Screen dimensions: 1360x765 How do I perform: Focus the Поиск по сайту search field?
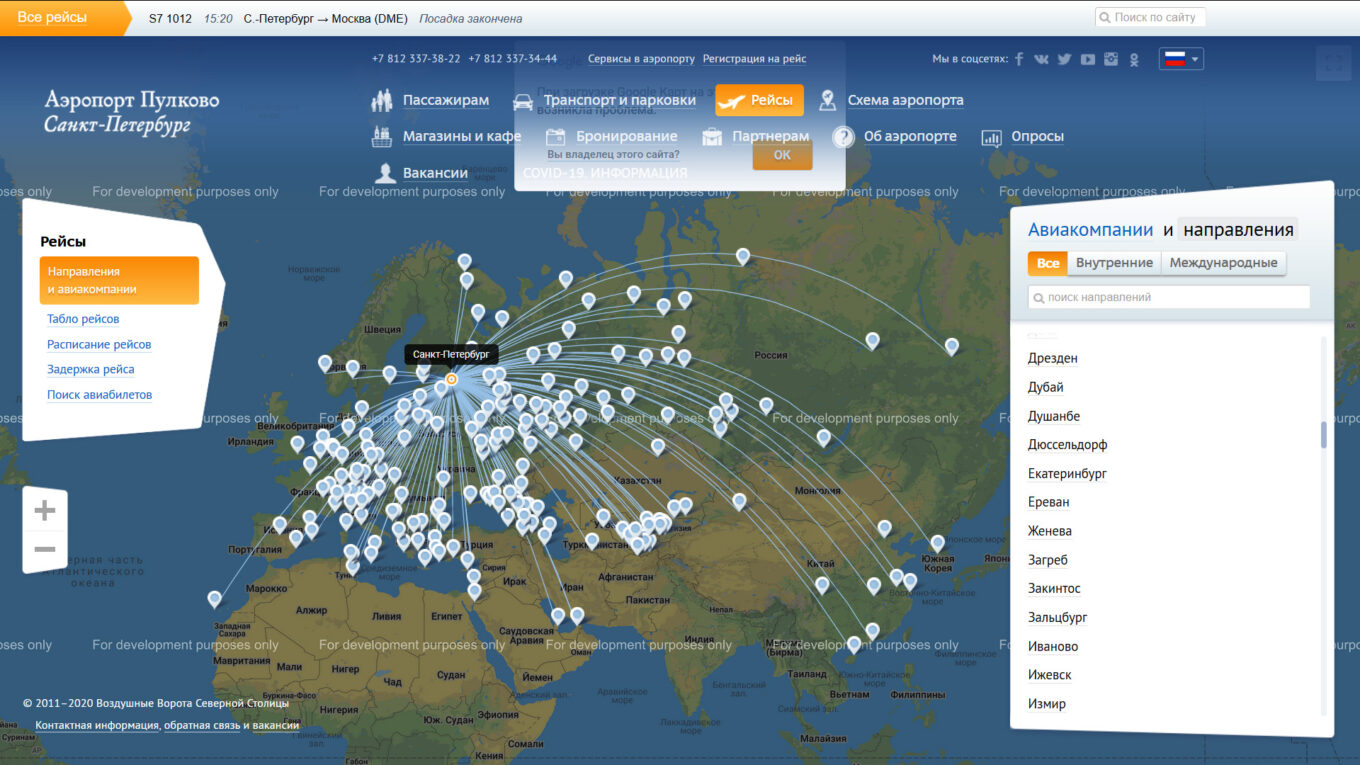(x=1150, y=17)
